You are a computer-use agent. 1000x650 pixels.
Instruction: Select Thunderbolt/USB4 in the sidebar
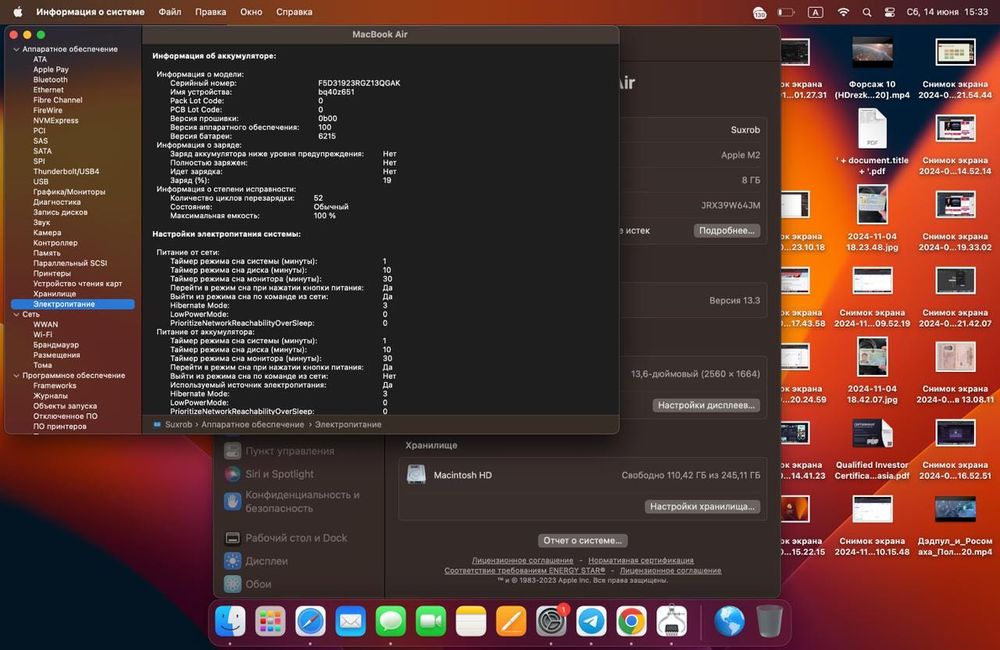(x=66, y=172)
